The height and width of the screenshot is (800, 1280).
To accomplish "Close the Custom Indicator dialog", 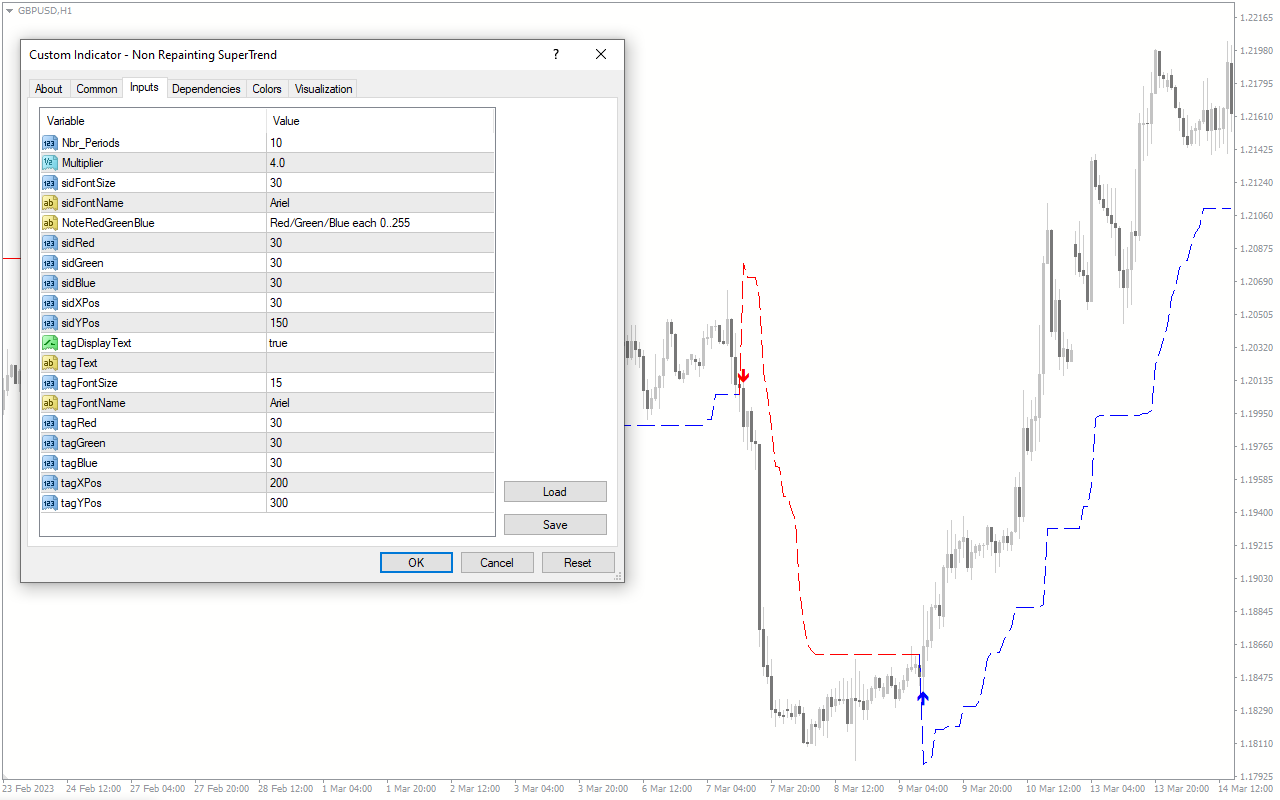I will (x=601, y=55).
